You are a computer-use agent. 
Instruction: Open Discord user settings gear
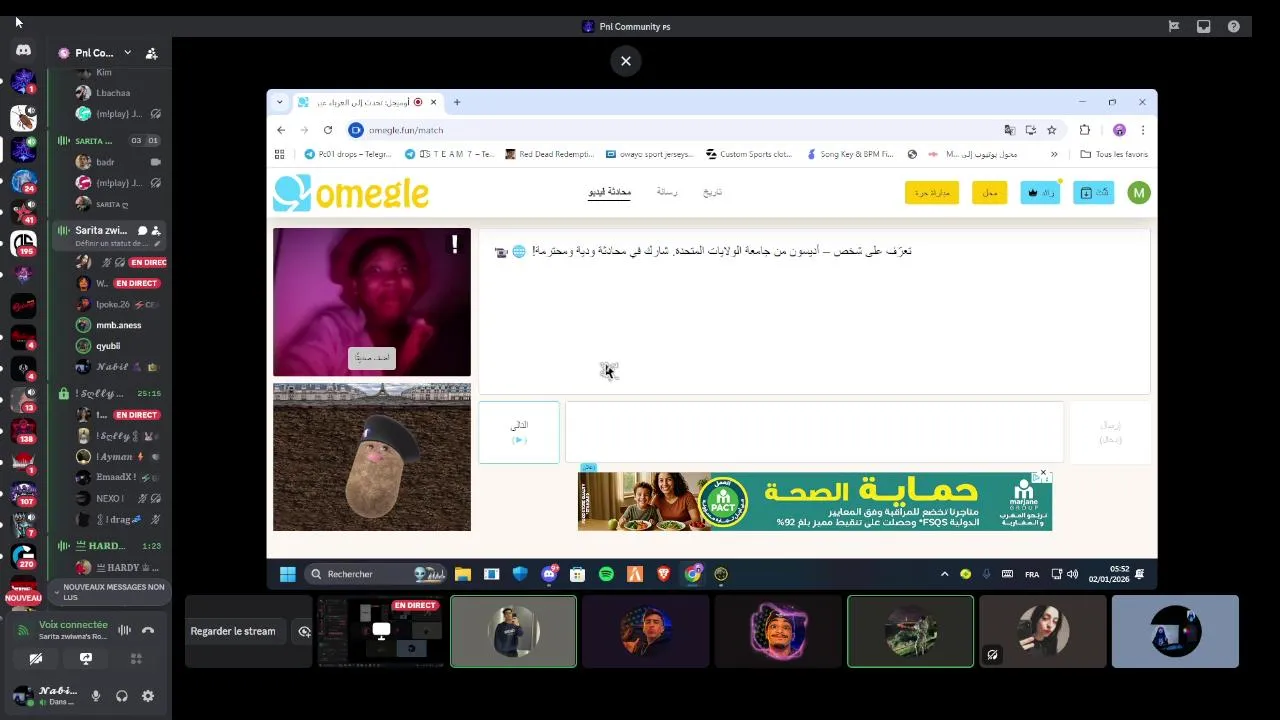pos(148,696)
